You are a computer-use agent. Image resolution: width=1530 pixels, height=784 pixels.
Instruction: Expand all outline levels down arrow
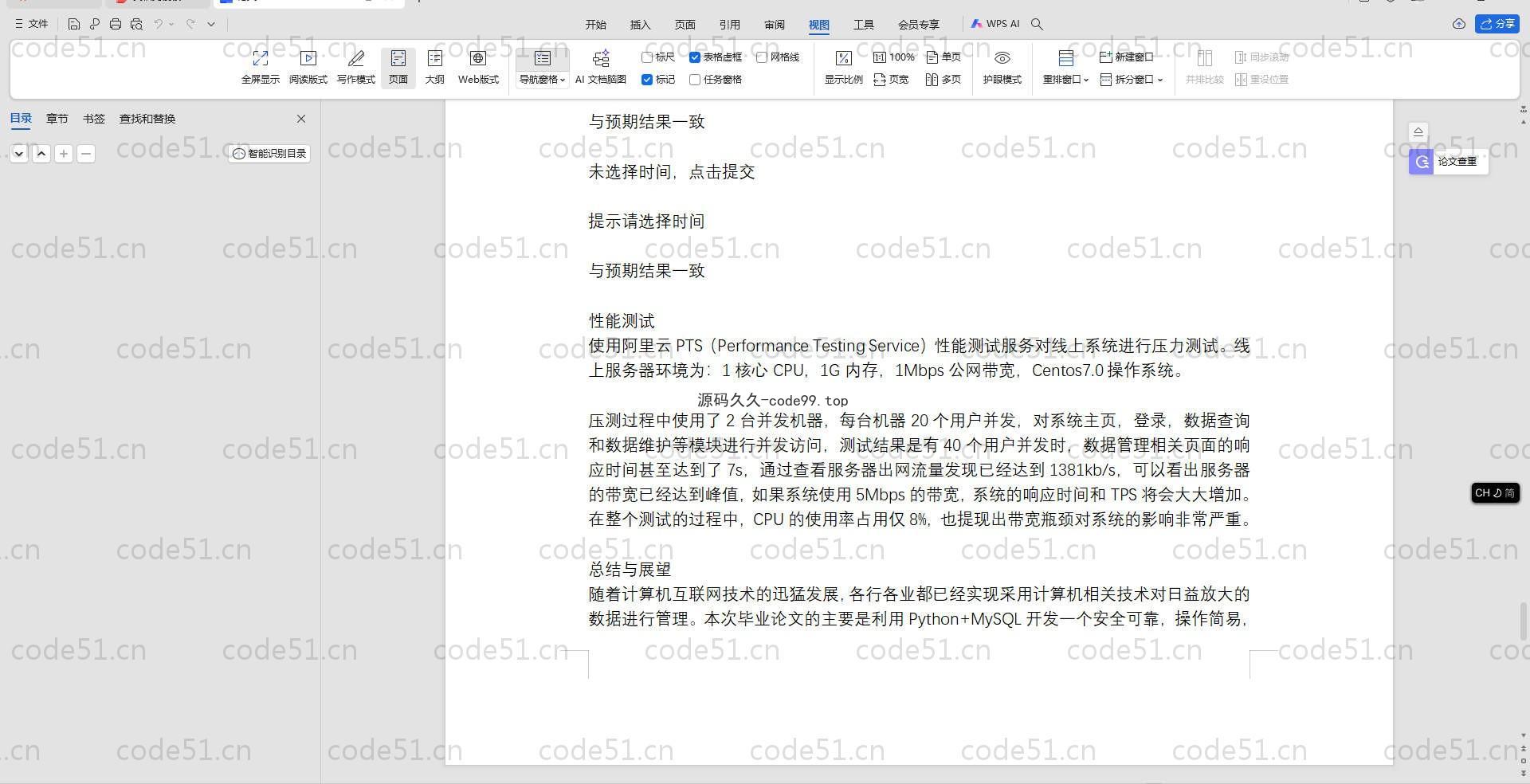(x=19, y=154)
